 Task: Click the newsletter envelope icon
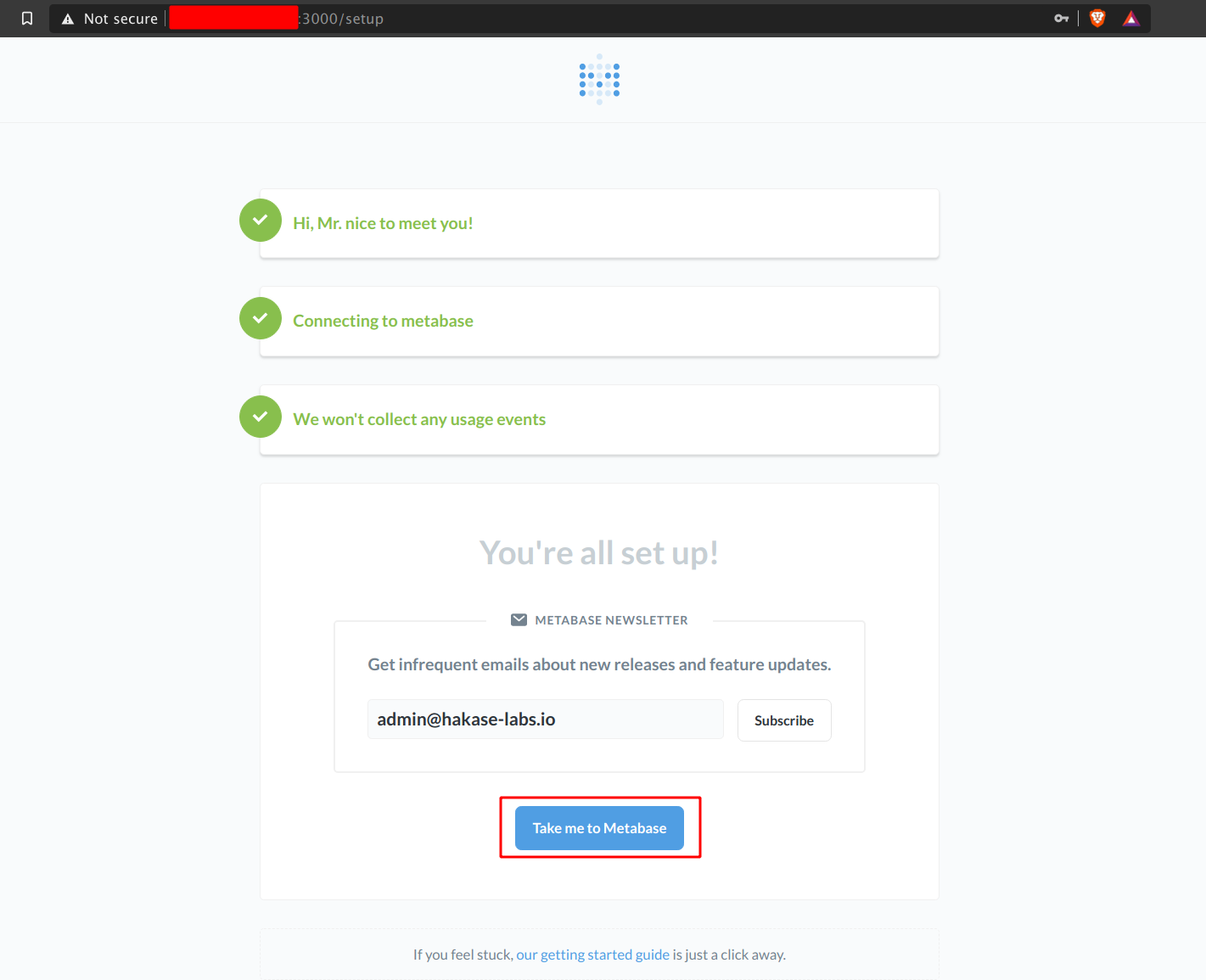click(519, 620)
